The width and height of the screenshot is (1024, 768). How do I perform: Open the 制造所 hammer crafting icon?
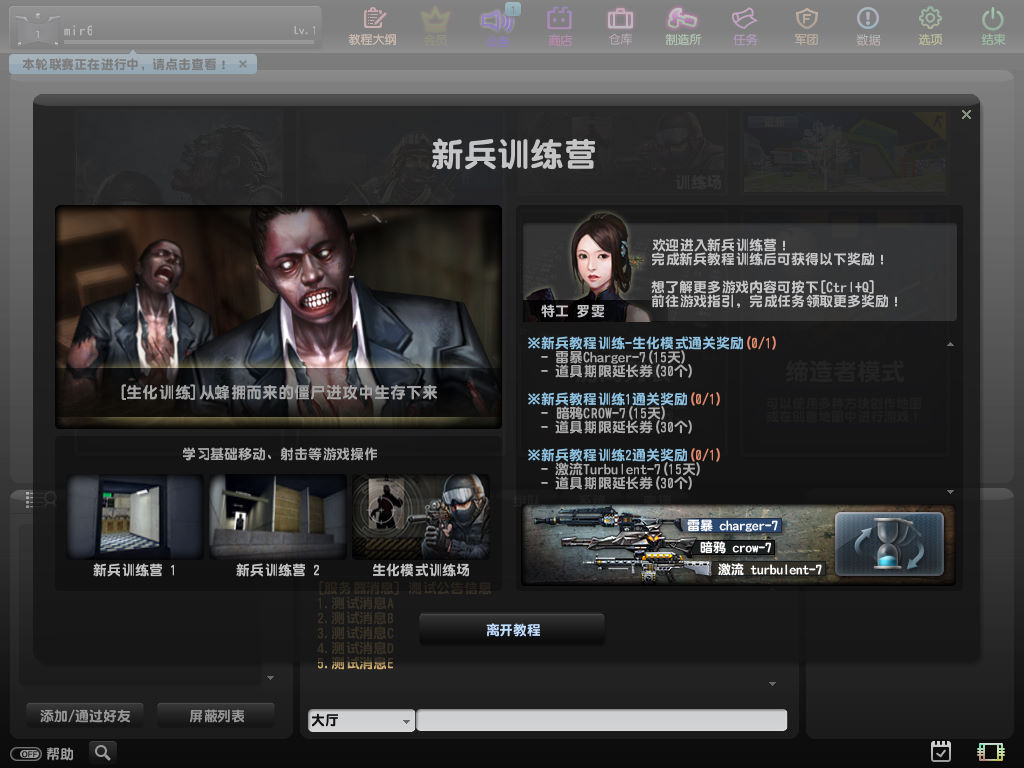pyautogui.click(x=683, y=26)
